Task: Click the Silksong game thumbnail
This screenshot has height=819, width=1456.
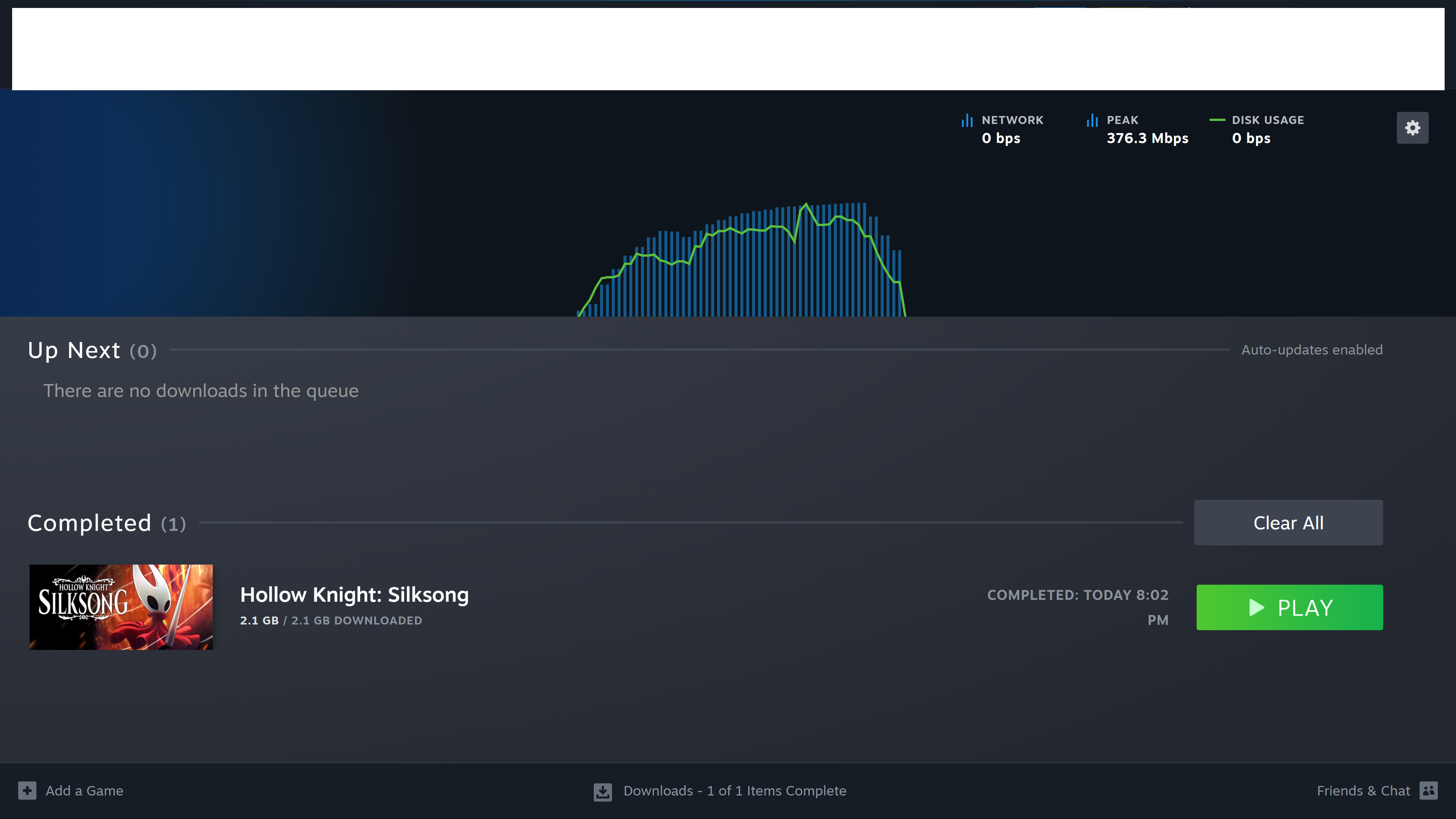Action: [x=121, y=607]
